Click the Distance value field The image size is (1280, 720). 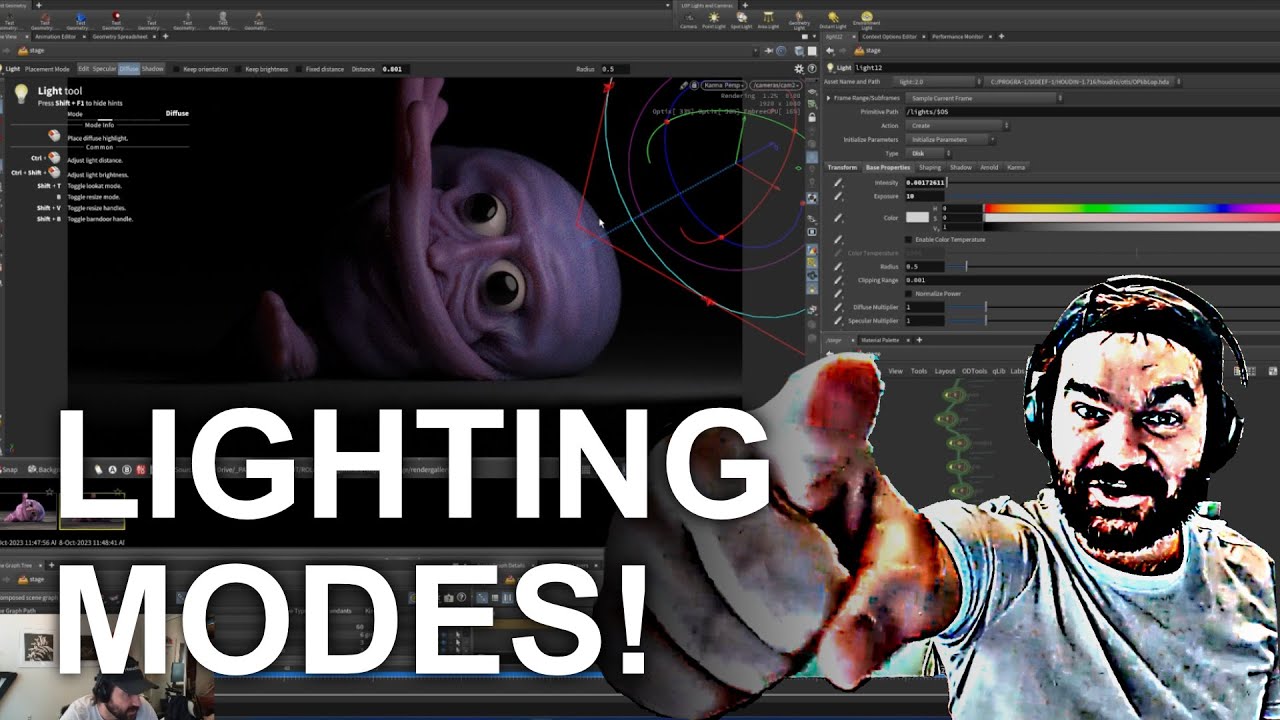pos(397,69)
